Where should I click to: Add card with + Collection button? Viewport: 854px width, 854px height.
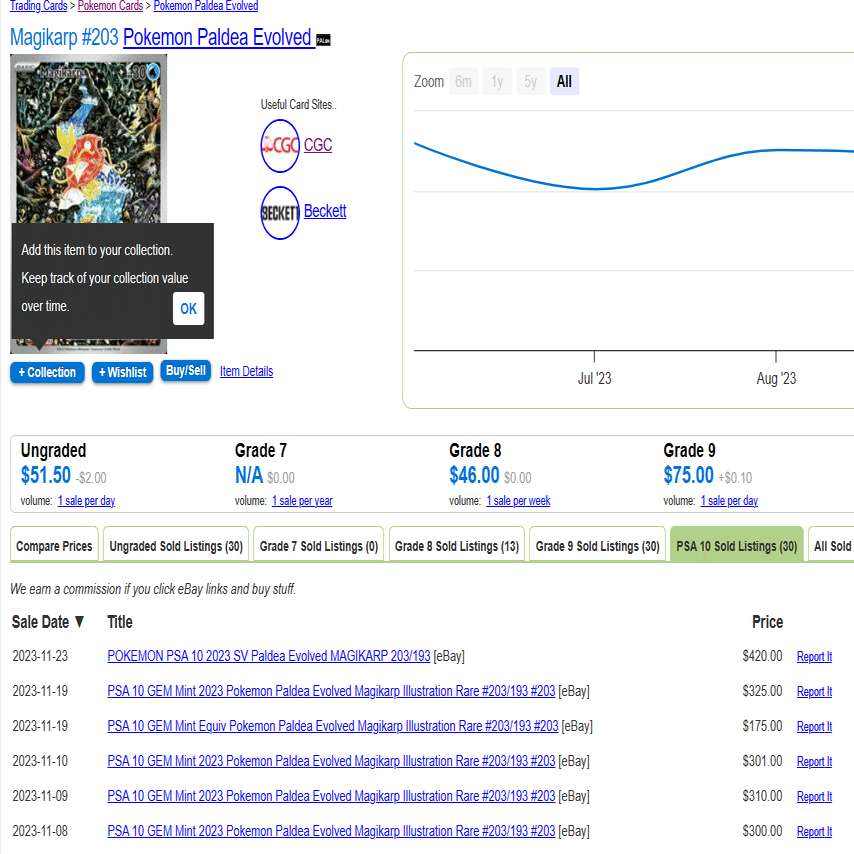[47, 373]
